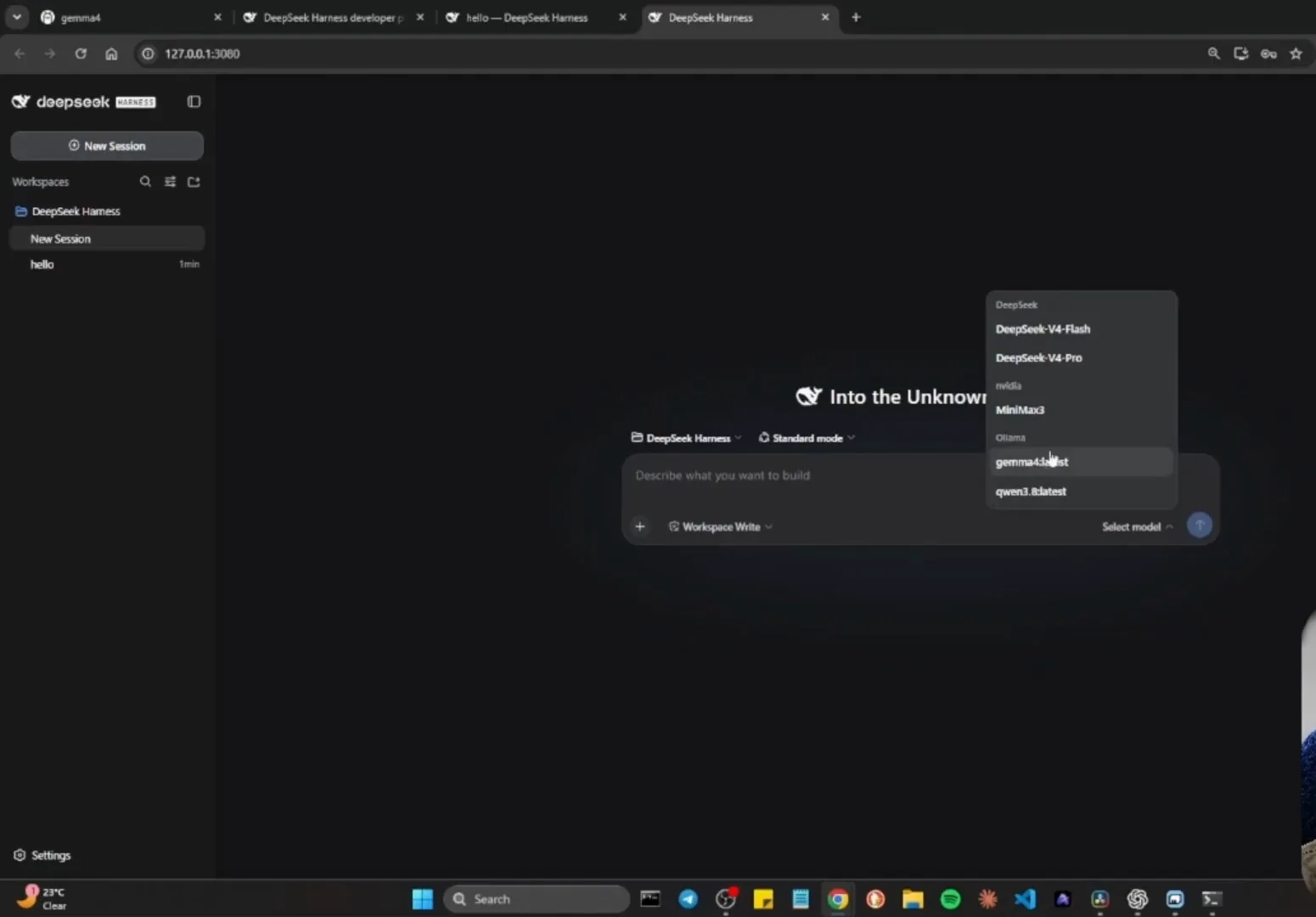Screen dimensions: 1316x917
Task: Open ChatGPT app from the taskbar
Action: pos(1137,898)
